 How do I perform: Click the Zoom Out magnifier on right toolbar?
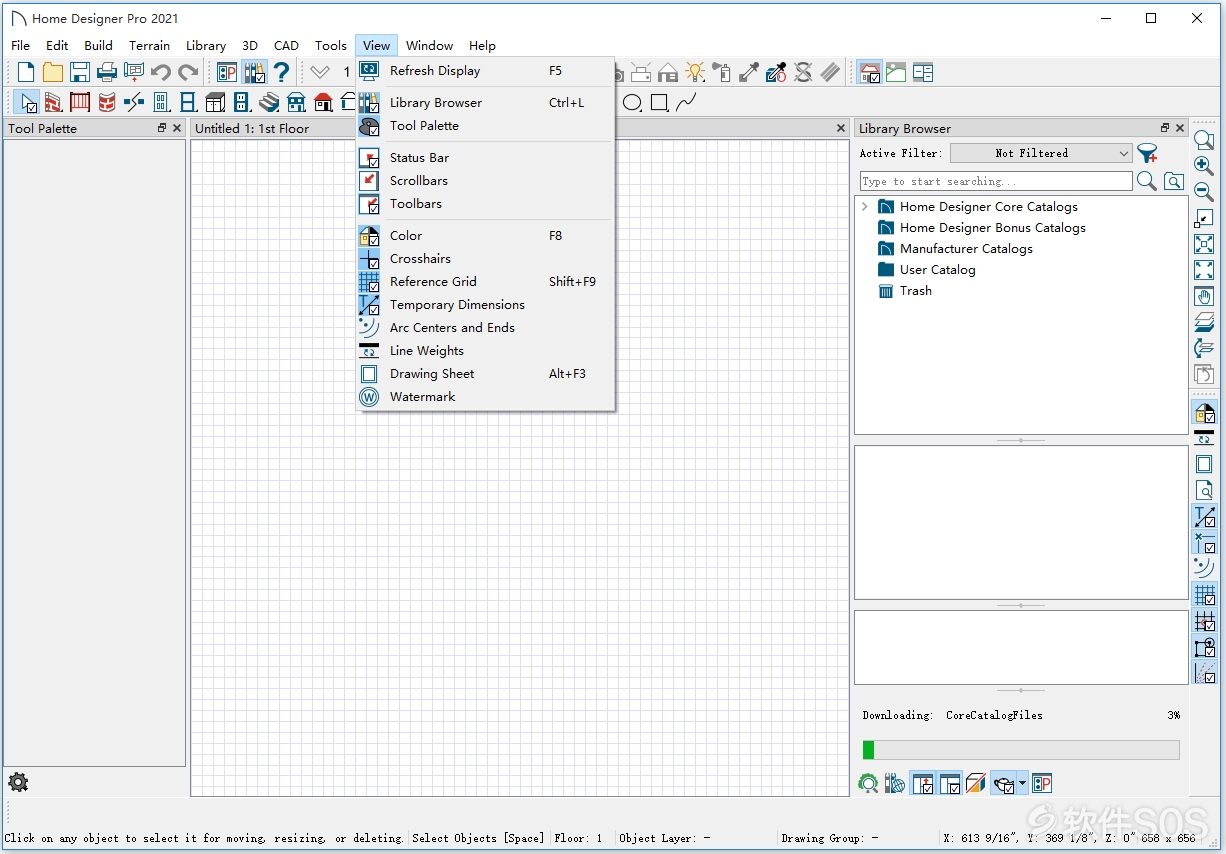click(x=1204, y=192)
